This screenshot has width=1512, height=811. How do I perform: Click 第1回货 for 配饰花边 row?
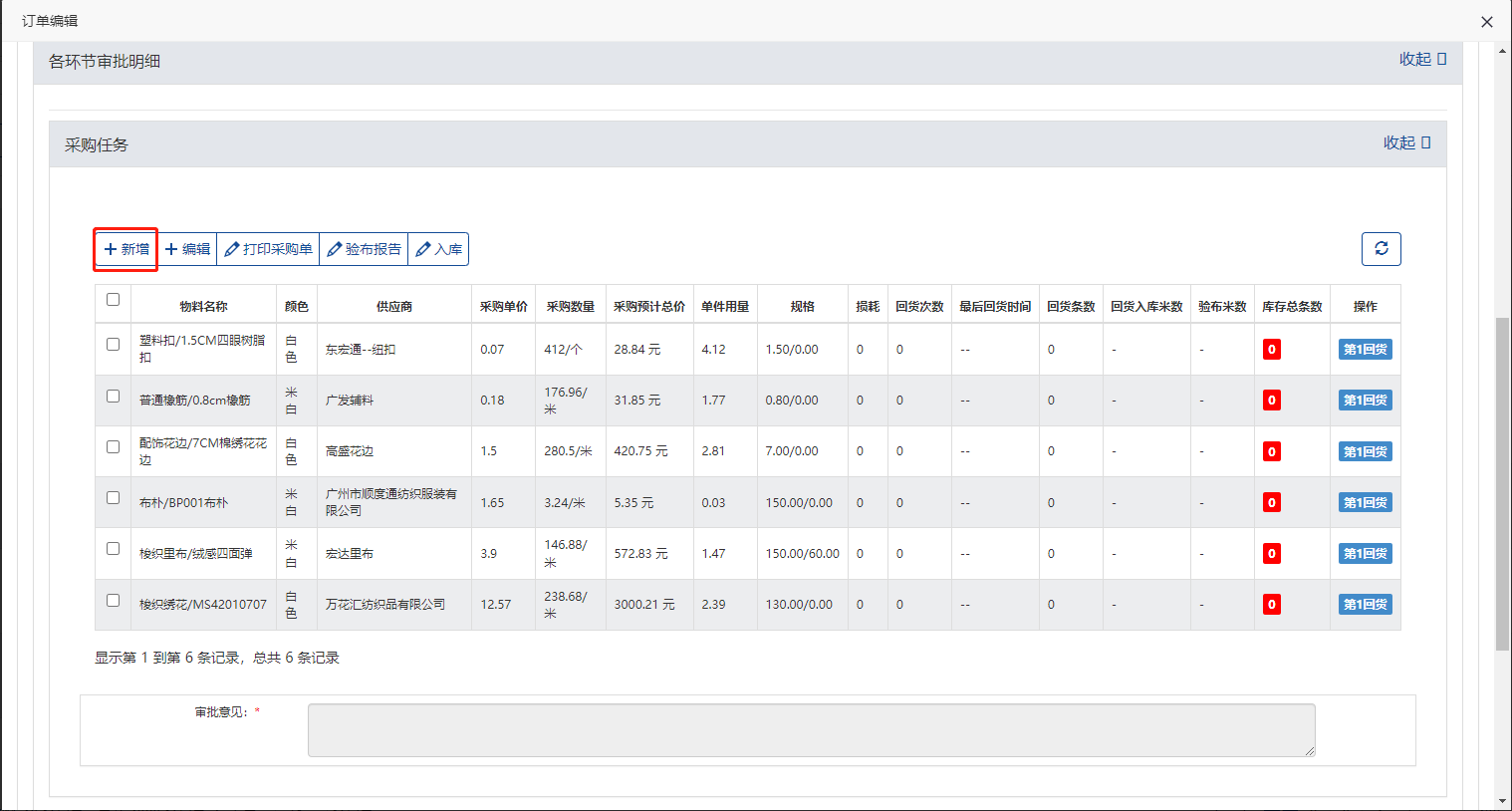click(1365, 452)
